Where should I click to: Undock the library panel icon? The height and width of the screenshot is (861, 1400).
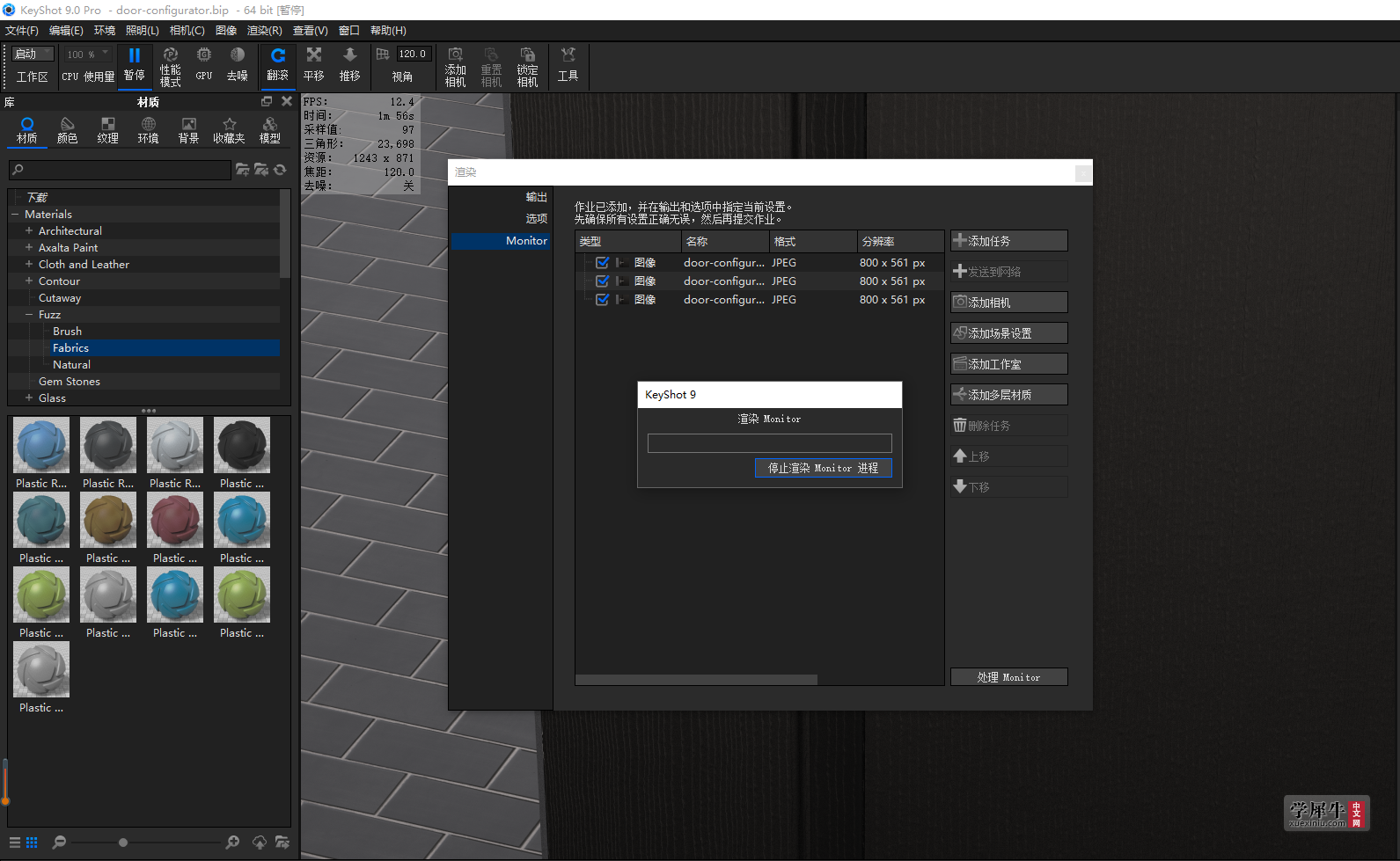click(267, 101)
